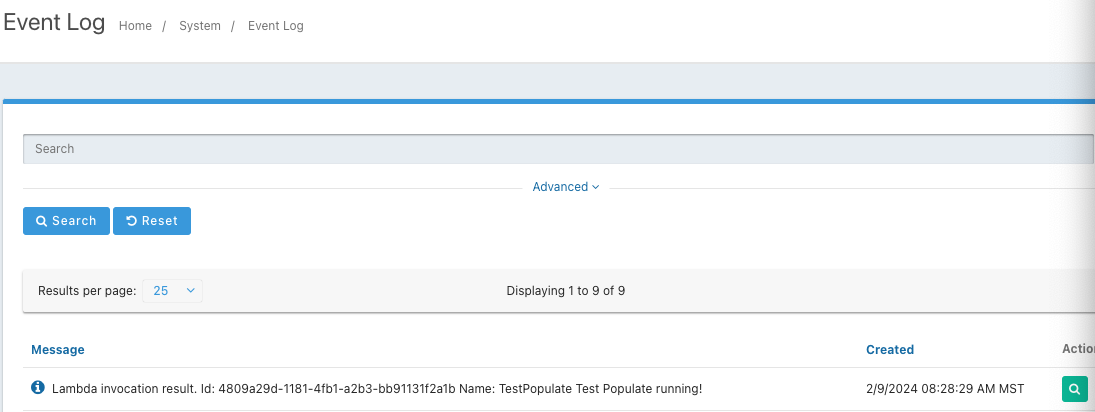The height and width of the screenshot is (412, 1095).
Task: Navigate to System breadcrumb link
Action: (200, 26)
